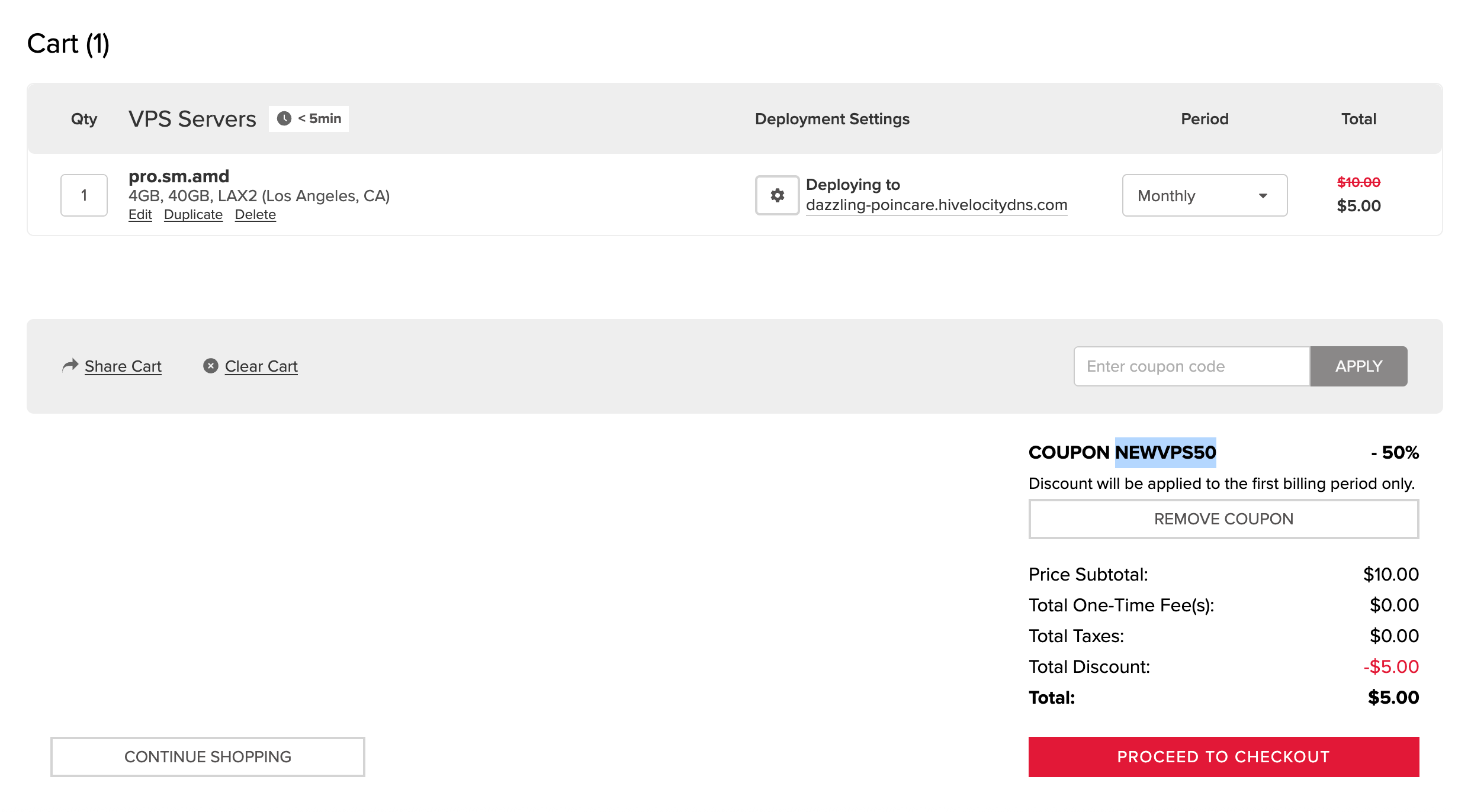Click the Total Discount -$5.00 value

1391,667
